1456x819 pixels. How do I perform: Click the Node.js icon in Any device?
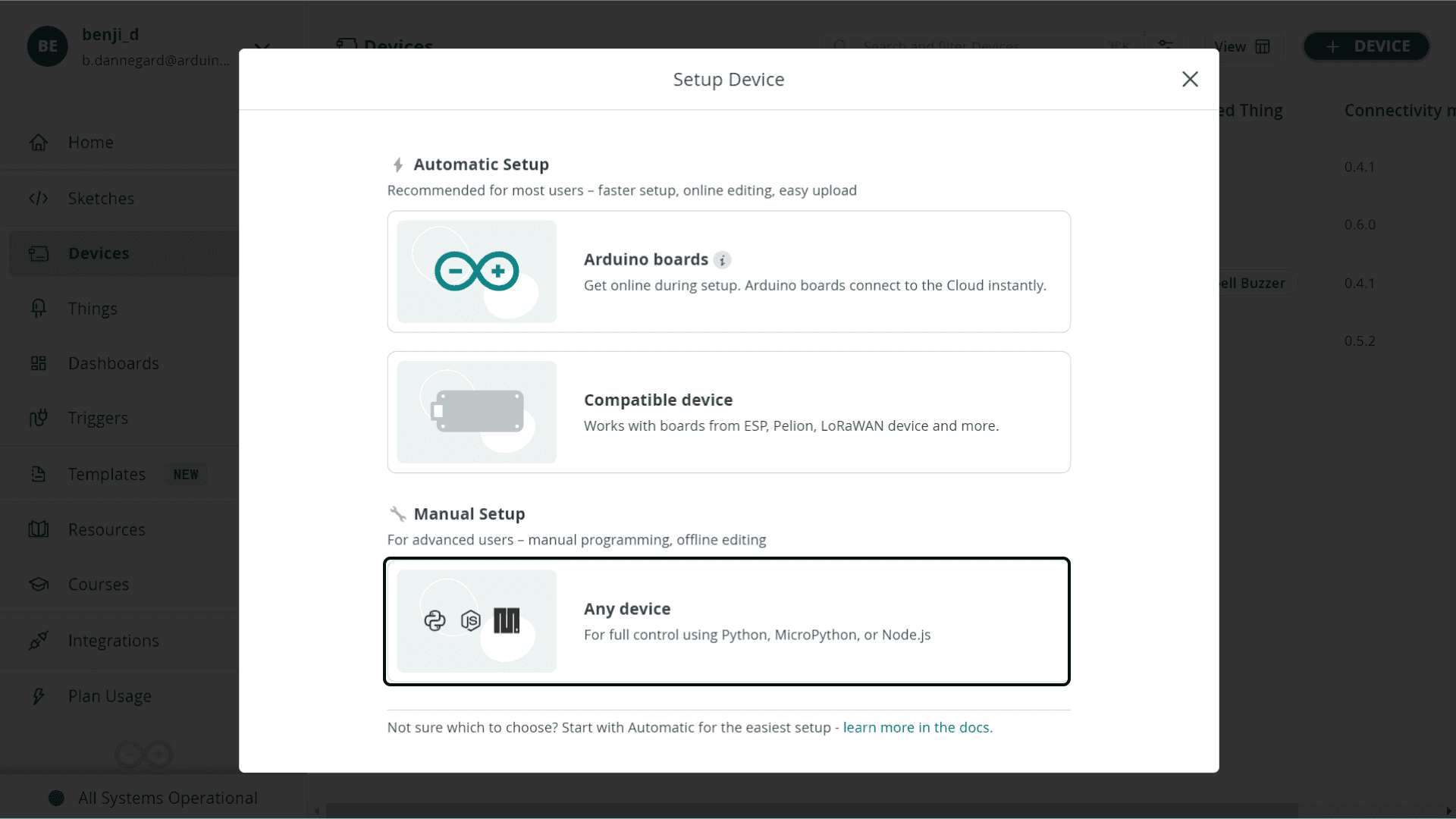point(471,621)
